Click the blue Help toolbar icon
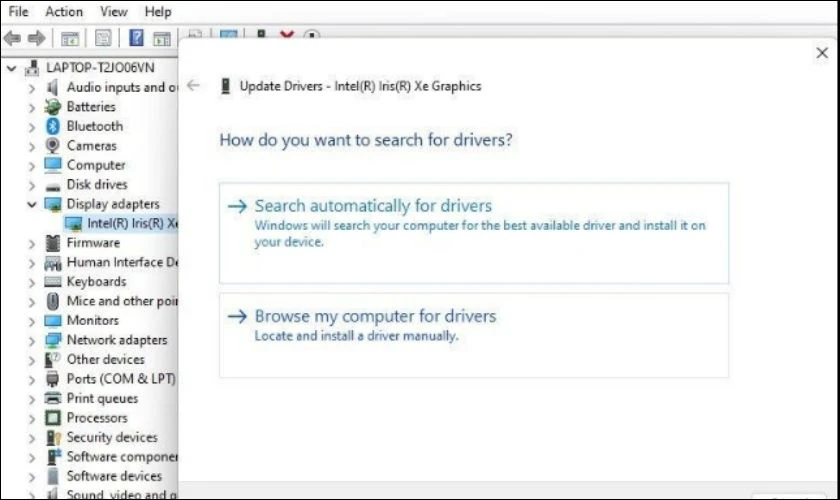This screenshot has width=840, height=500. click(x=136, y=38)
